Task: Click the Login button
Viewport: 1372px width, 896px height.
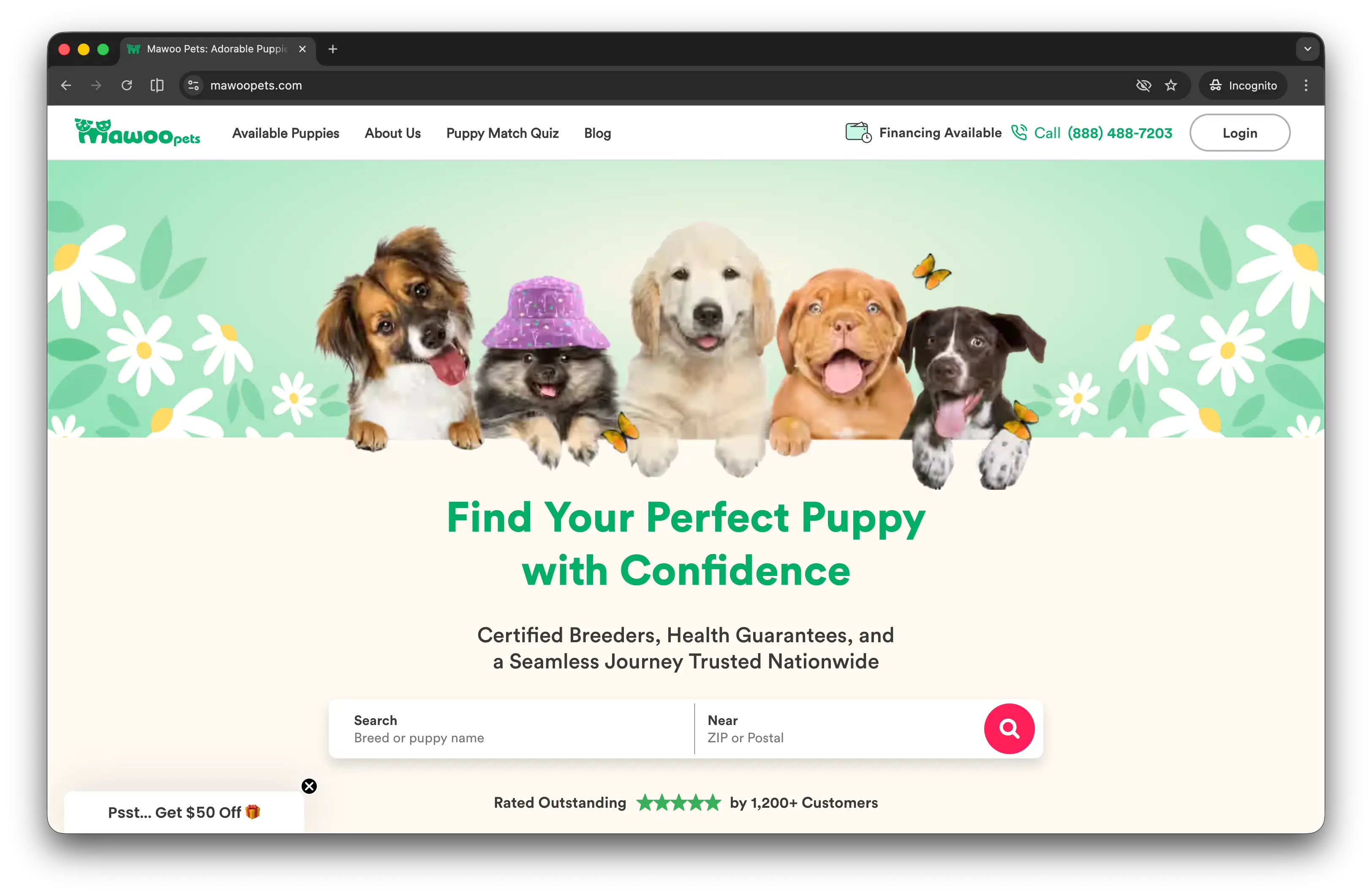Action: coord(1239,133)
